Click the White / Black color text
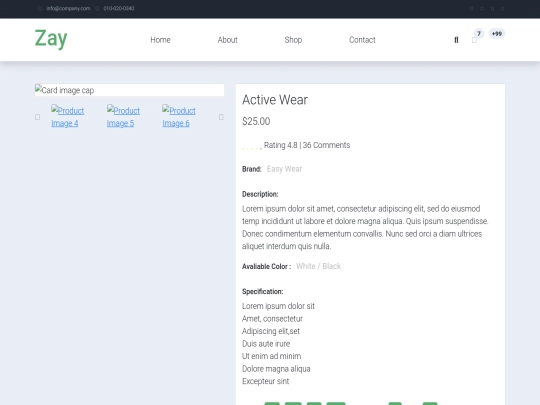The width and height of the screenshot is (540, 405). (319, 266)
